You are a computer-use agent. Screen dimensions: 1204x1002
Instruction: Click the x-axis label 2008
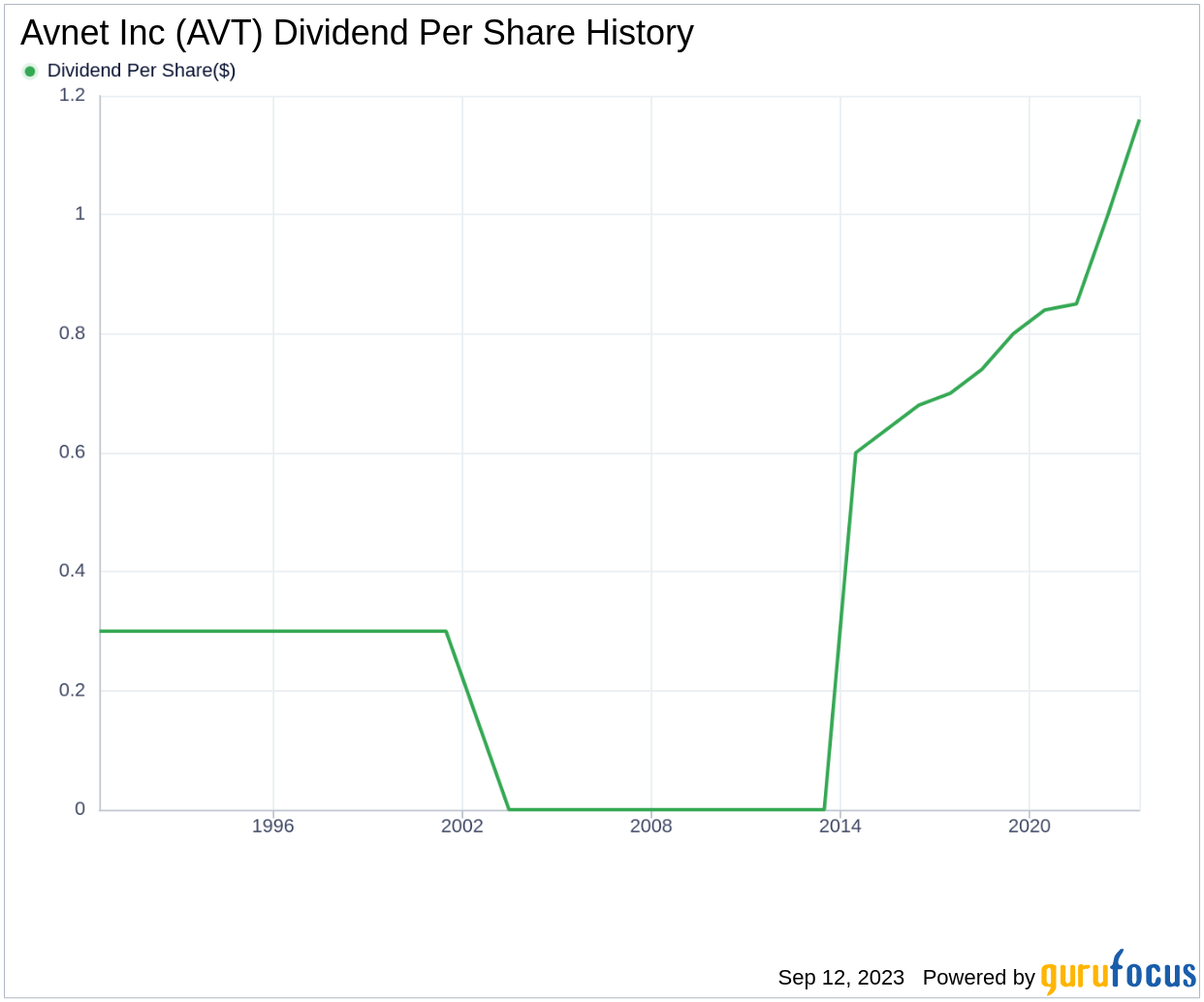(650, 826)
